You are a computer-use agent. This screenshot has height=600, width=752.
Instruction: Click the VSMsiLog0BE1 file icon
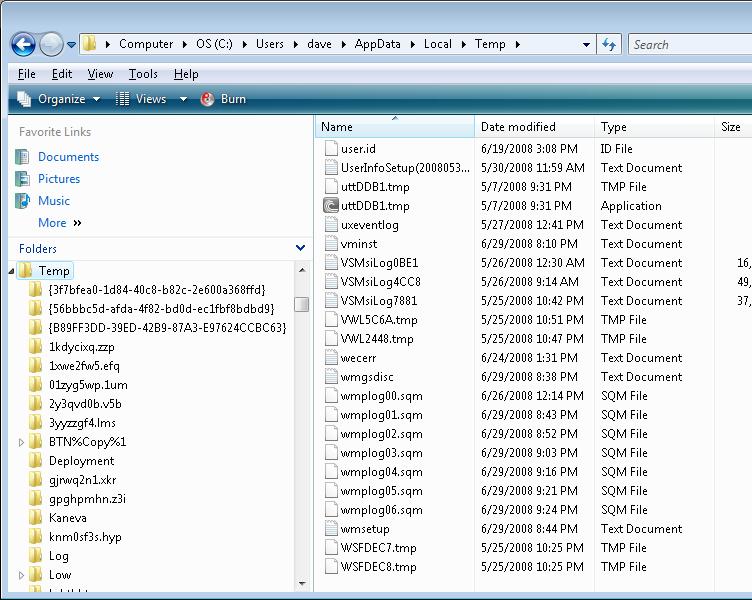(331, 262)
